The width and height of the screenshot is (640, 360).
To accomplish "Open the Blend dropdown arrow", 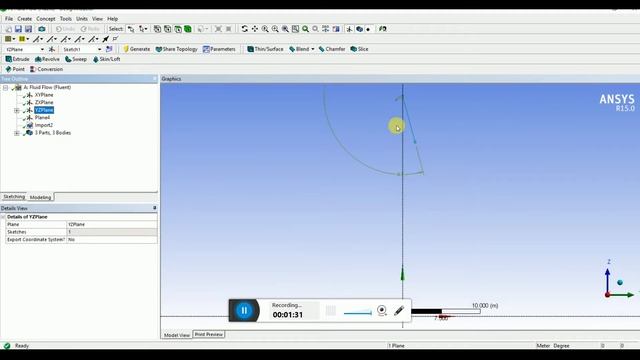I will point(313,49).
